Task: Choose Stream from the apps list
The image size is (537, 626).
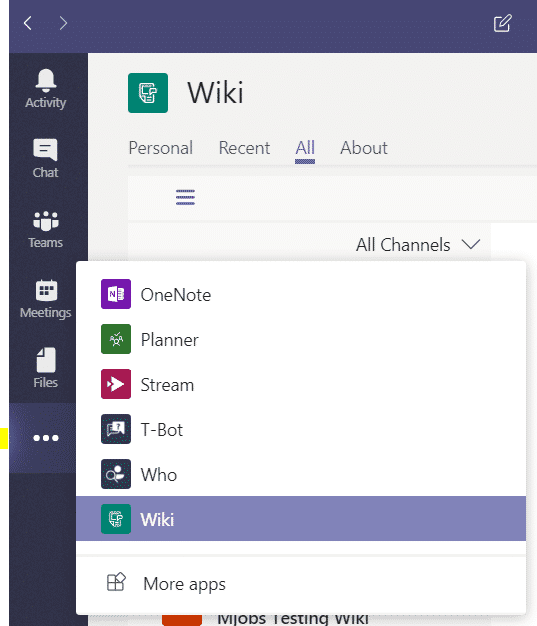Action: point(301,384)
